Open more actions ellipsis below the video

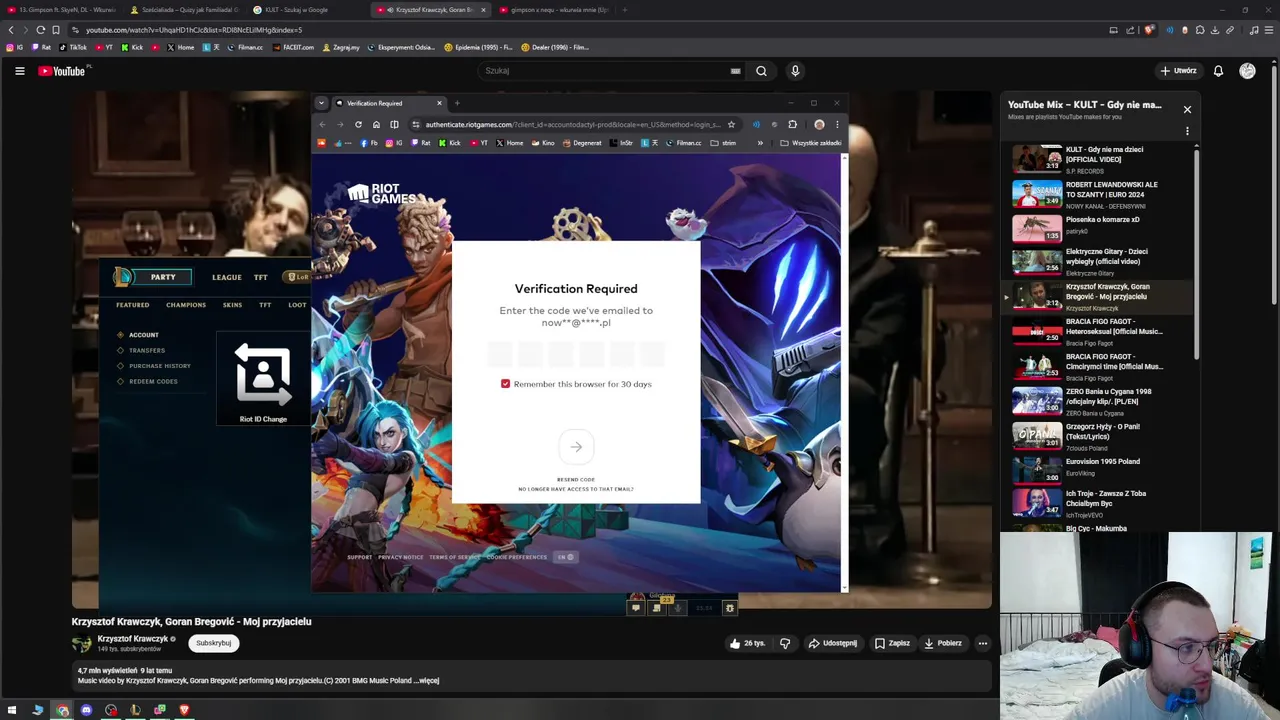tap(983, 643)
